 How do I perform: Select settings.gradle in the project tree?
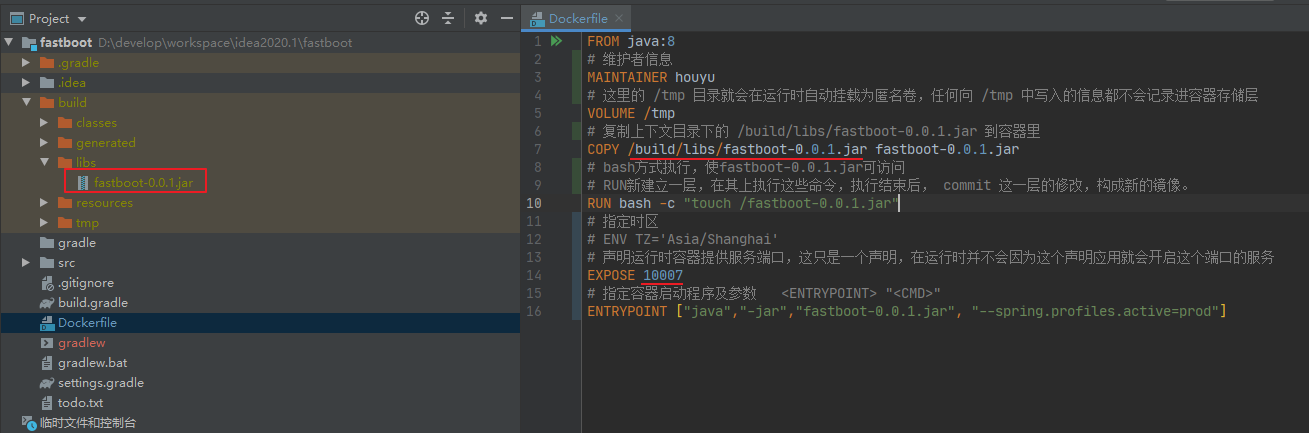click(x=100, y=383)
